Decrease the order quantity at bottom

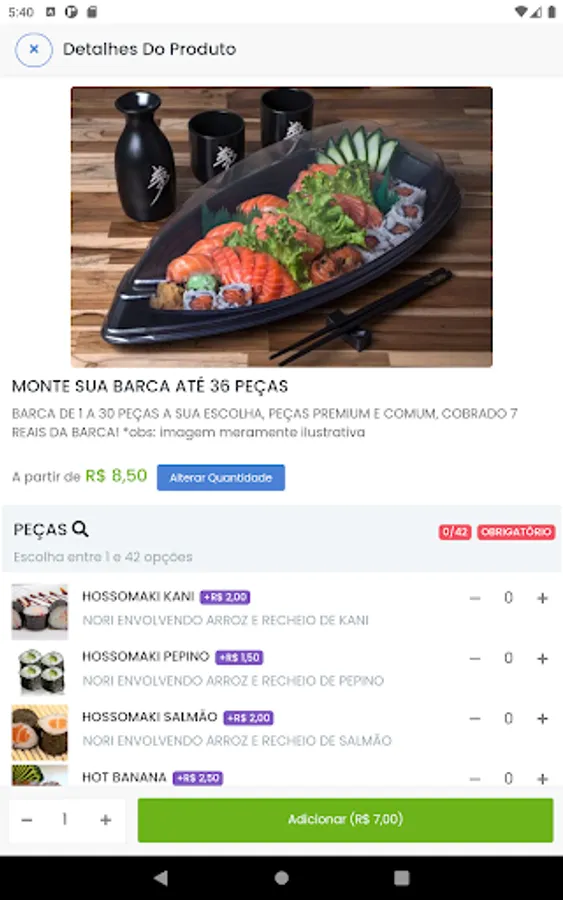click(26, 820)
